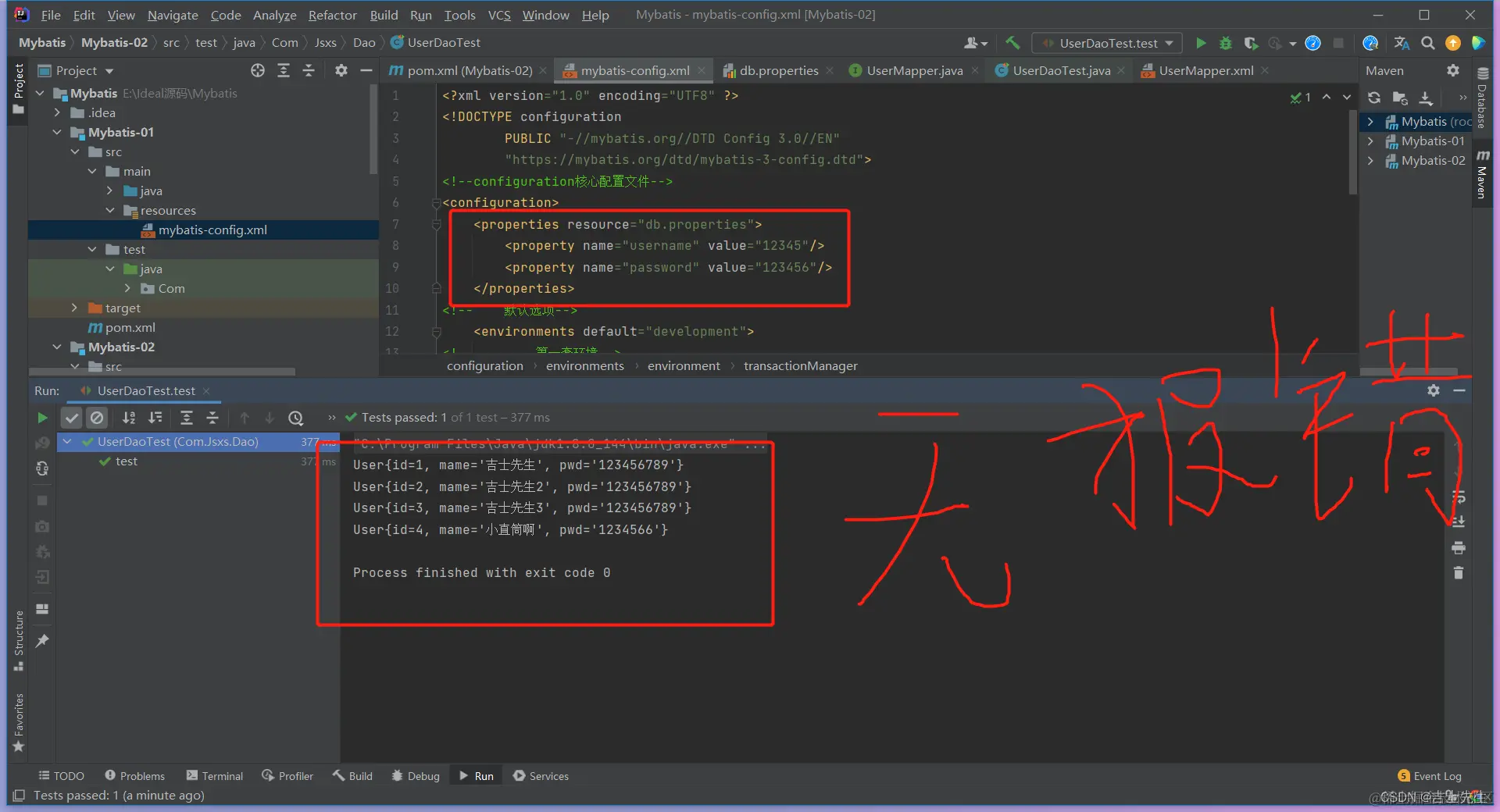1500x812 pixels.
Task: Expand Mybatis-02 in Maven panel
Action: pos(1370,160)
